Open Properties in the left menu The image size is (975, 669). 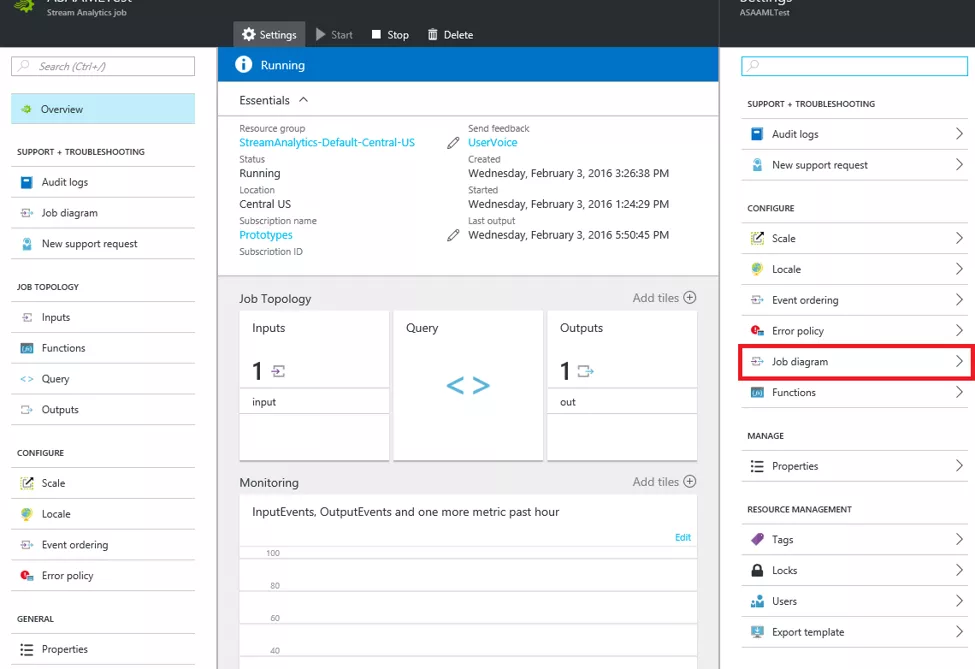pos(103,649)
